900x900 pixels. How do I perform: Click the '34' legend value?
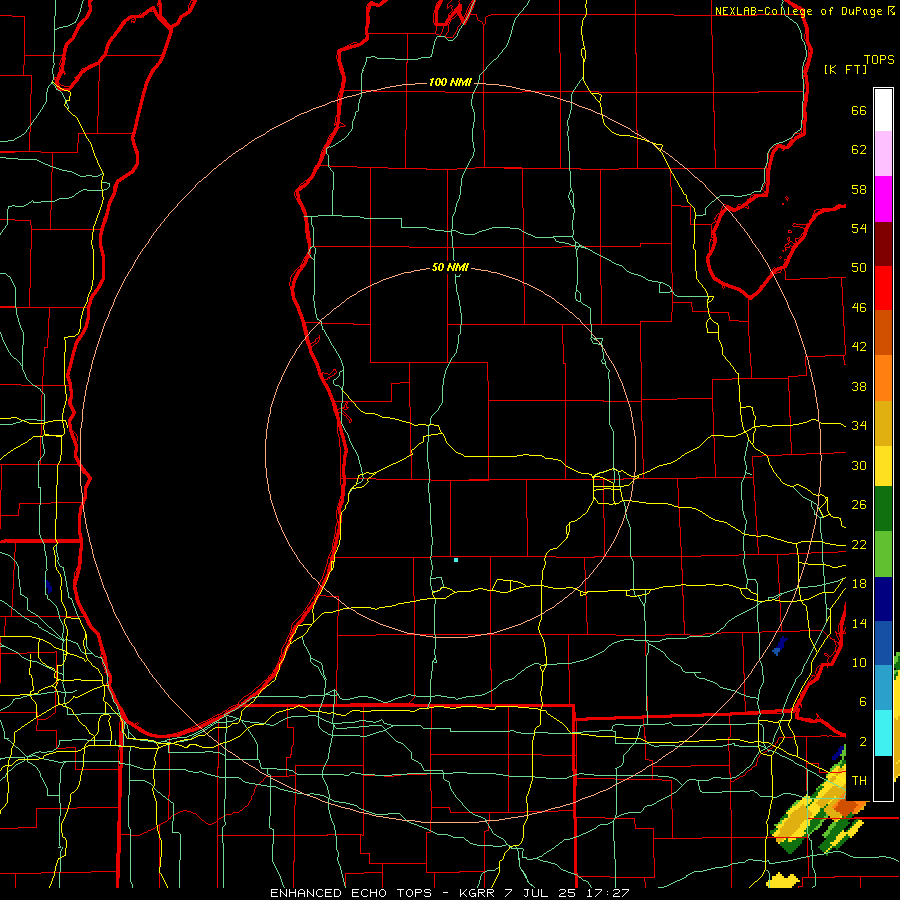pos(859,426)
